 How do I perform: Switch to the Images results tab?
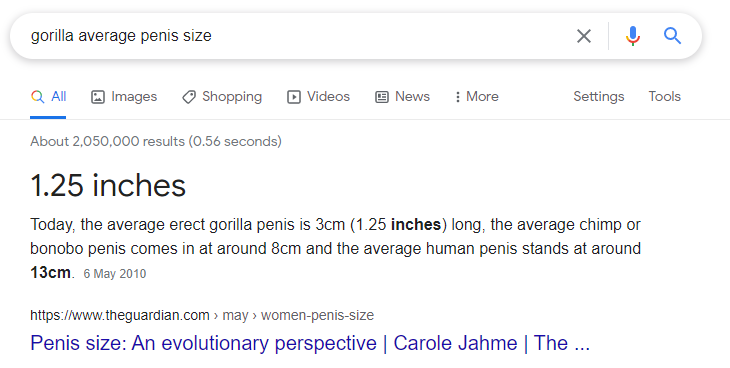pos(124,96)
